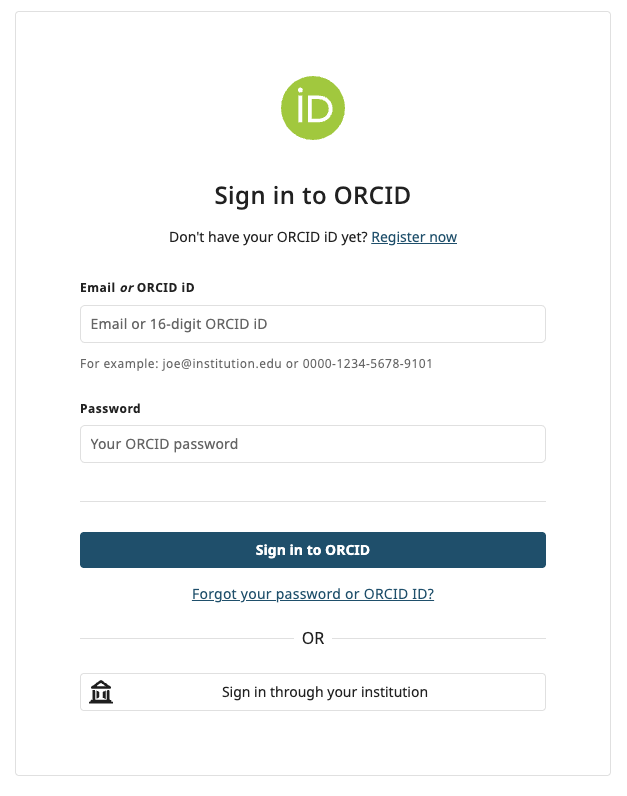627x796 pixels.
Task: Click the "Password" field label
Action: pos(110,408)
